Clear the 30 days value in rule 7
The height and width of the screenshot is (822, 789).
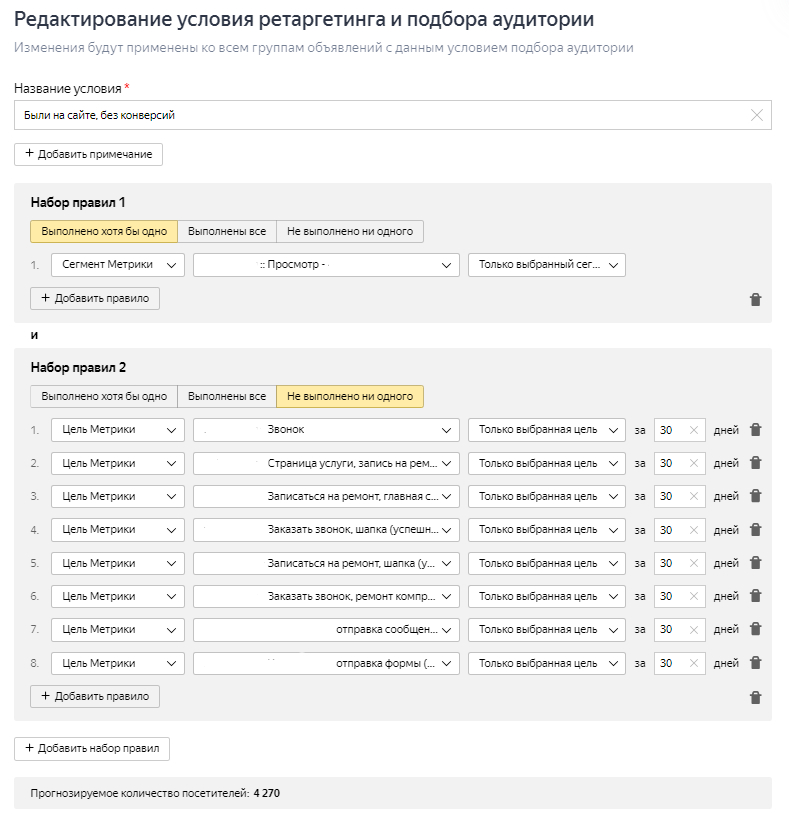point(694,629)
